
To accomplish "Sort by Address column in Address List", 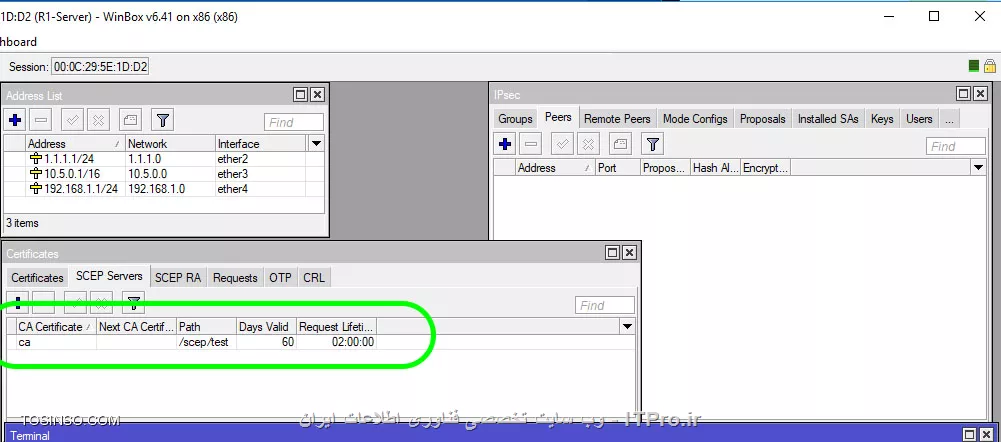I will tap(75, 144).
